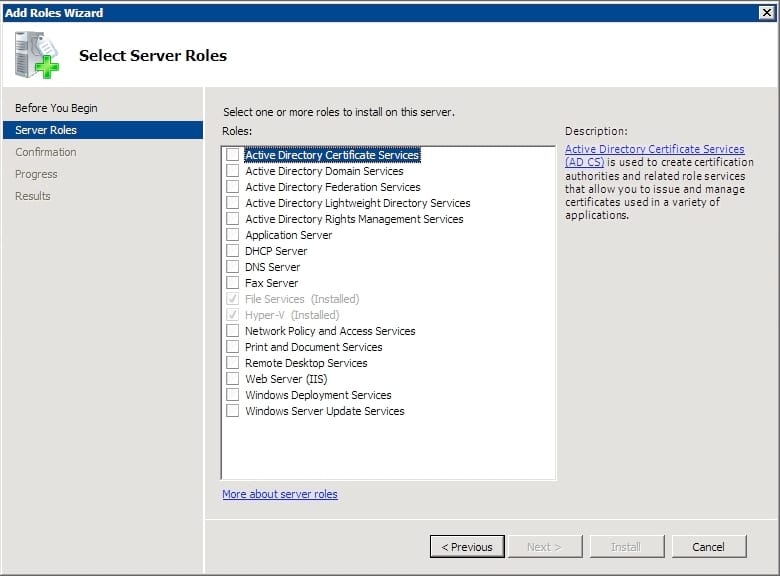
Task: Check the DNS Server role
Action: coord(232,267)
